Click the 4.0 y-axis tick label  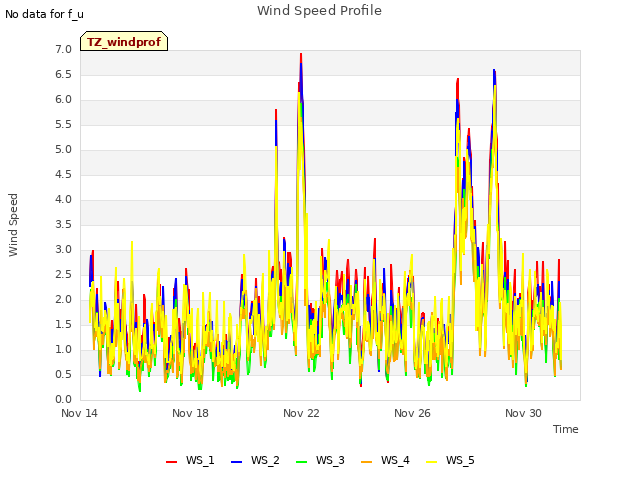pos(63,200)
